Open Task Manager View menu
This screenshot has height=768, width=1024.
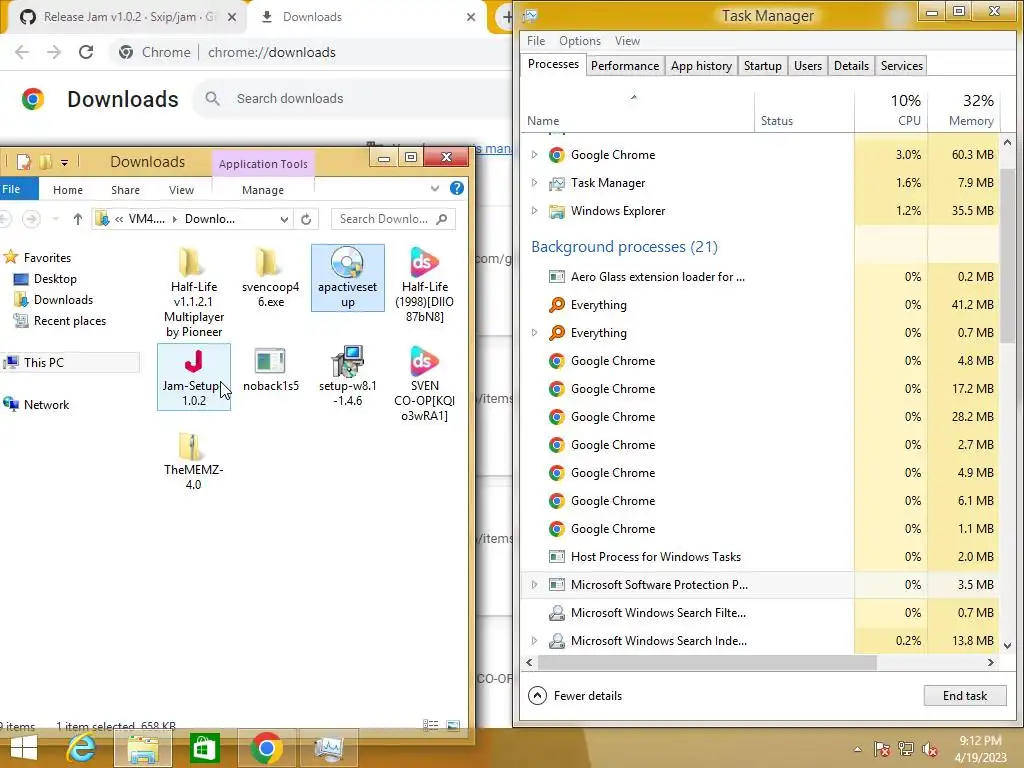tap(627, 40)
